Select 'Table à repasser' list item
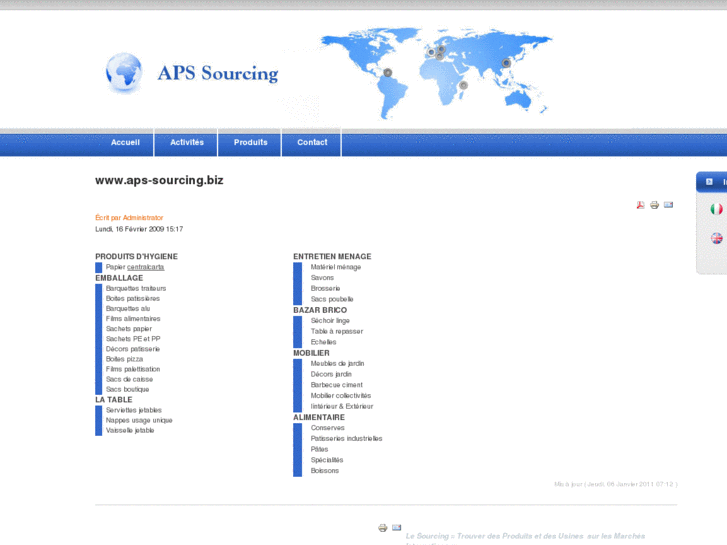 (x=337, y=331)
